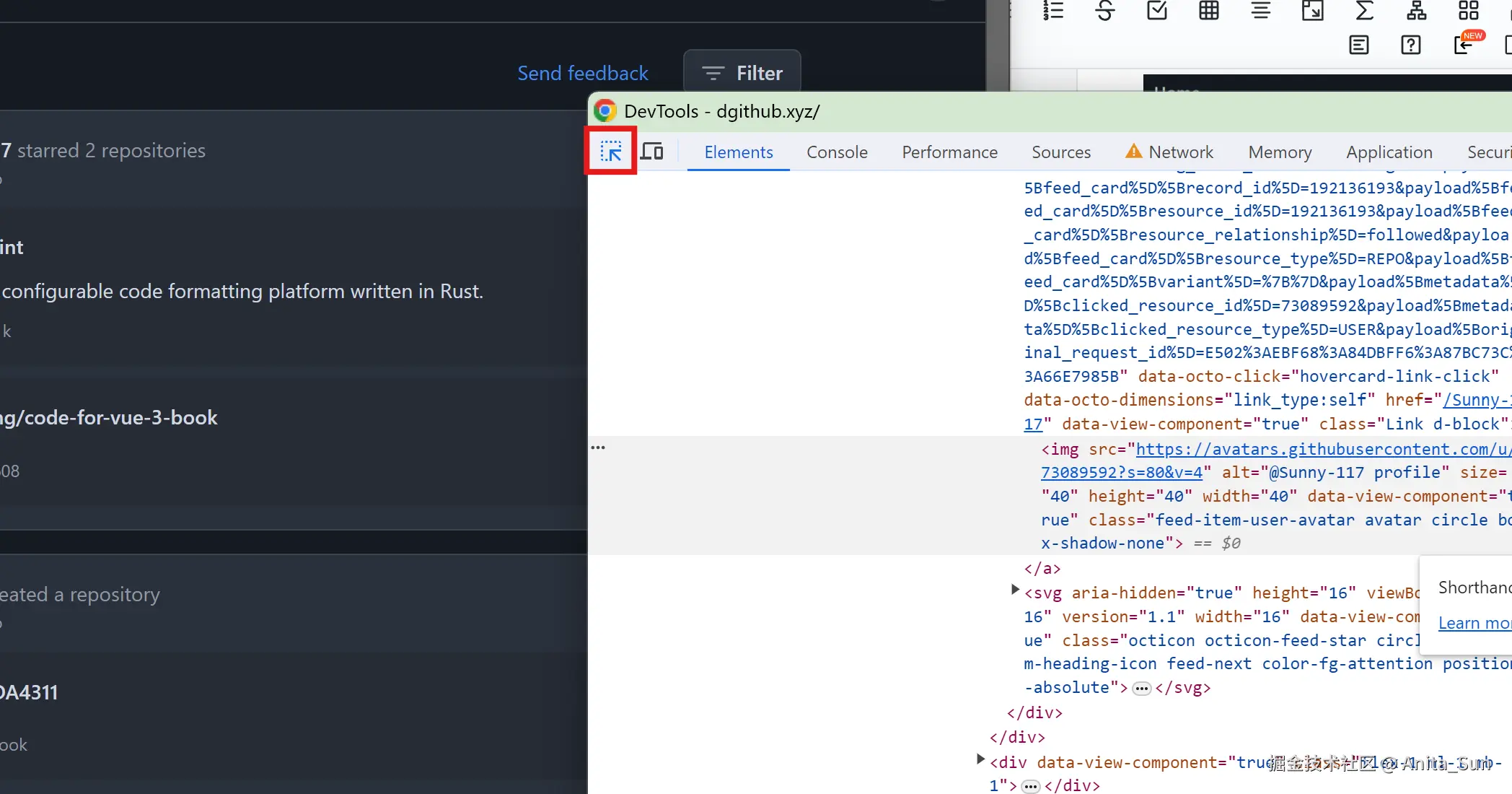Image resolution: width=1512 pixels, height=794 pixels.
Task: Click the center align text icon
Action: pyautogui.click(x=1261, y=11)
